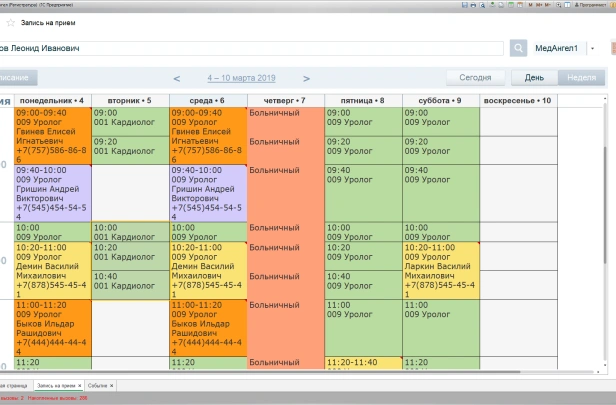Viewport: 616px width, 405px height.
Task: Switch schedule to Неделя view
Action: tap(581, 77)
